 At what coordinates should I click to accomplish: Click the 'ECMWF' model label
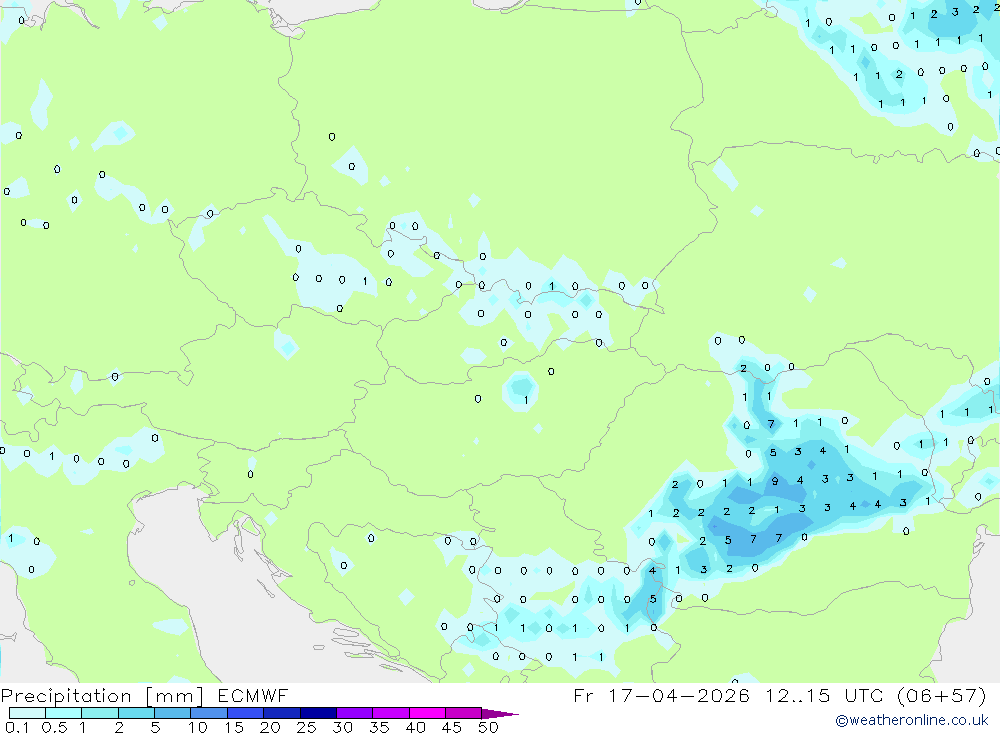click(253, 696)
